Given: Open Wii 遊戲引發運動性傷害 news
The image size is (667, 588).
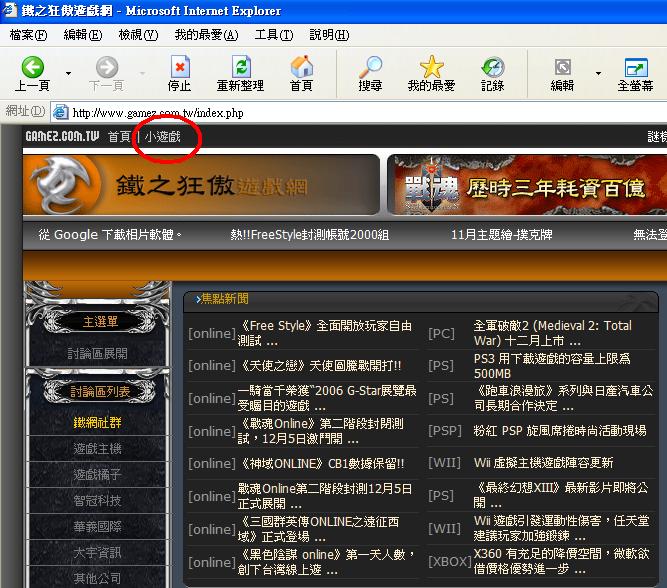Looking at the screenshot, I should 562,528.
